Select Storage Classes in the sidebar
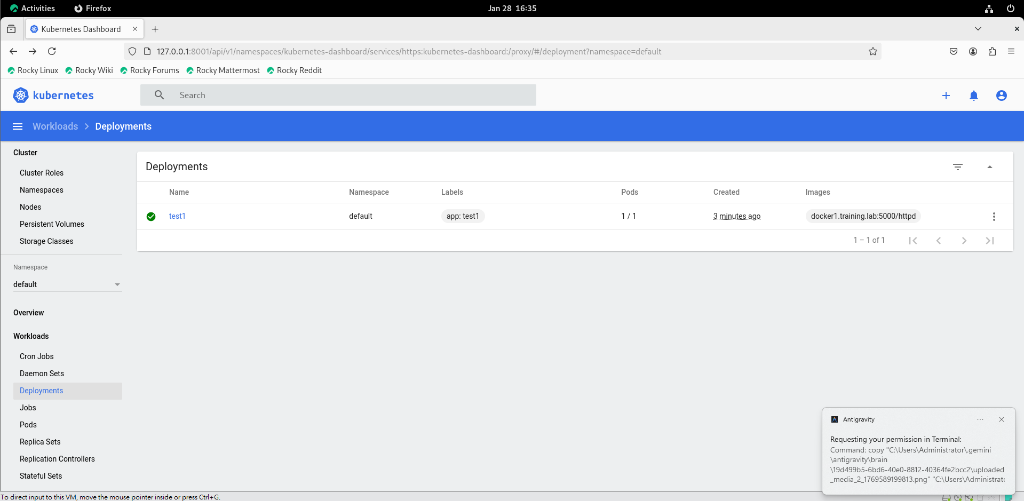Image resolution: width=1024 pixels, height=501 pixels. pos(46,241)
